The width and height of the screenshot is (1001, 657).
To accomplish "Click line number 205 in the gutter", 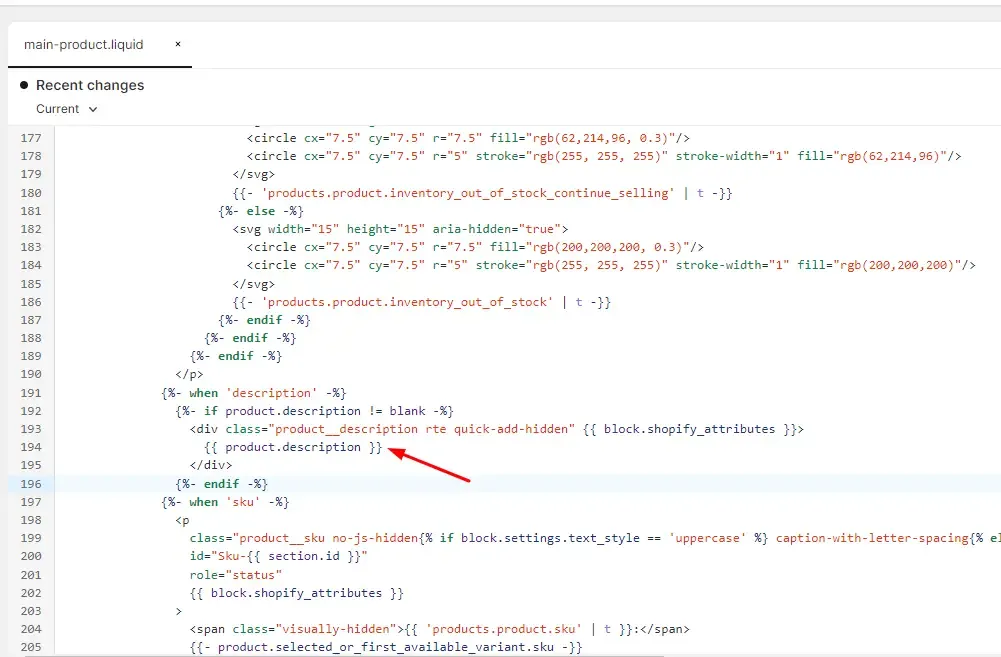I will click(31, 647).
